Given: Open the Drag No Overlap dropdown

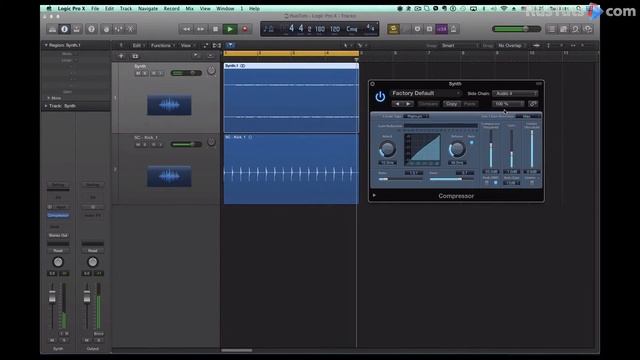Looking at the screenshot, I should pyautogui.click(x=511, y=45).
